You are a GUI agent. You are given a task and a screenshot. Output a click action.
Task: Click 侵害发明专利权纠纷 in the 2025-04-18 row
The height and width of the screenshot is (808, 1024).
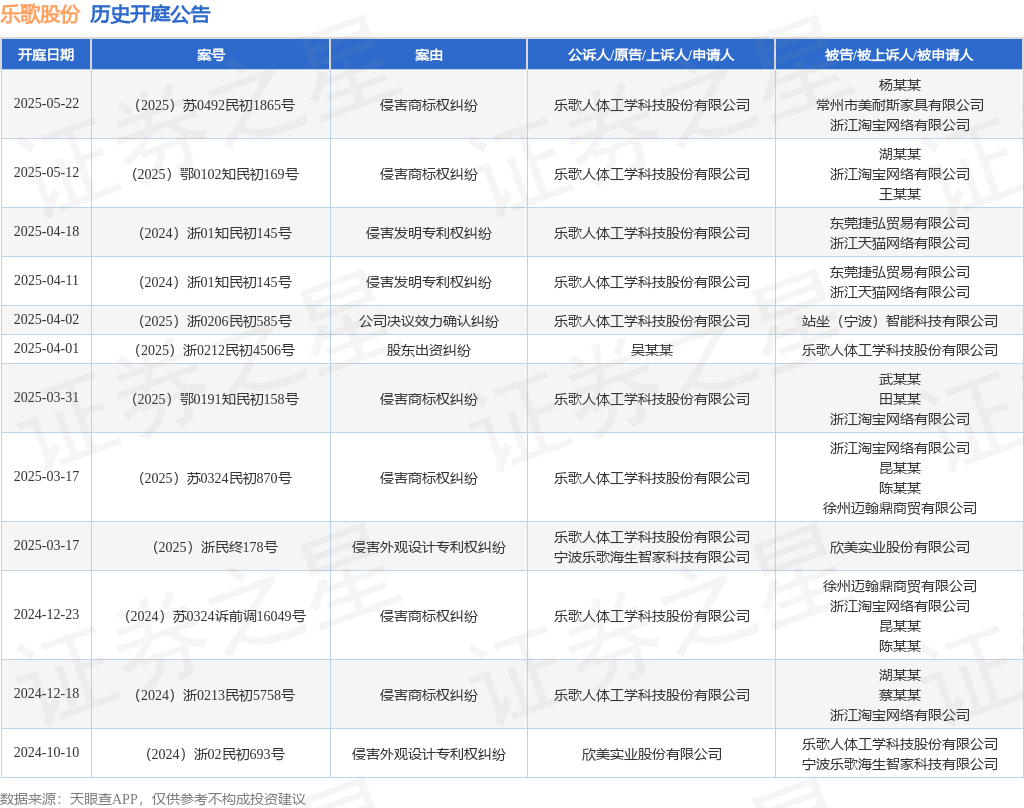(428, 233)
